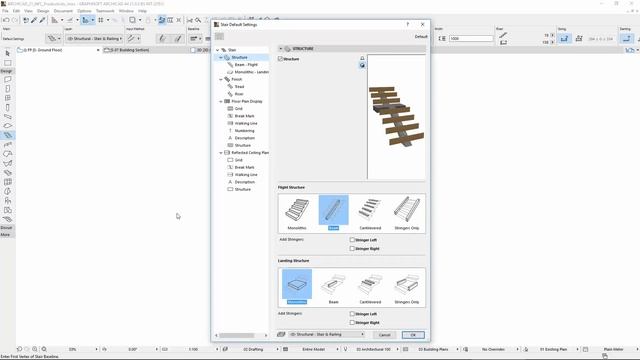Open the File menu
Screen dimensions: 640x360
[5, 11]
